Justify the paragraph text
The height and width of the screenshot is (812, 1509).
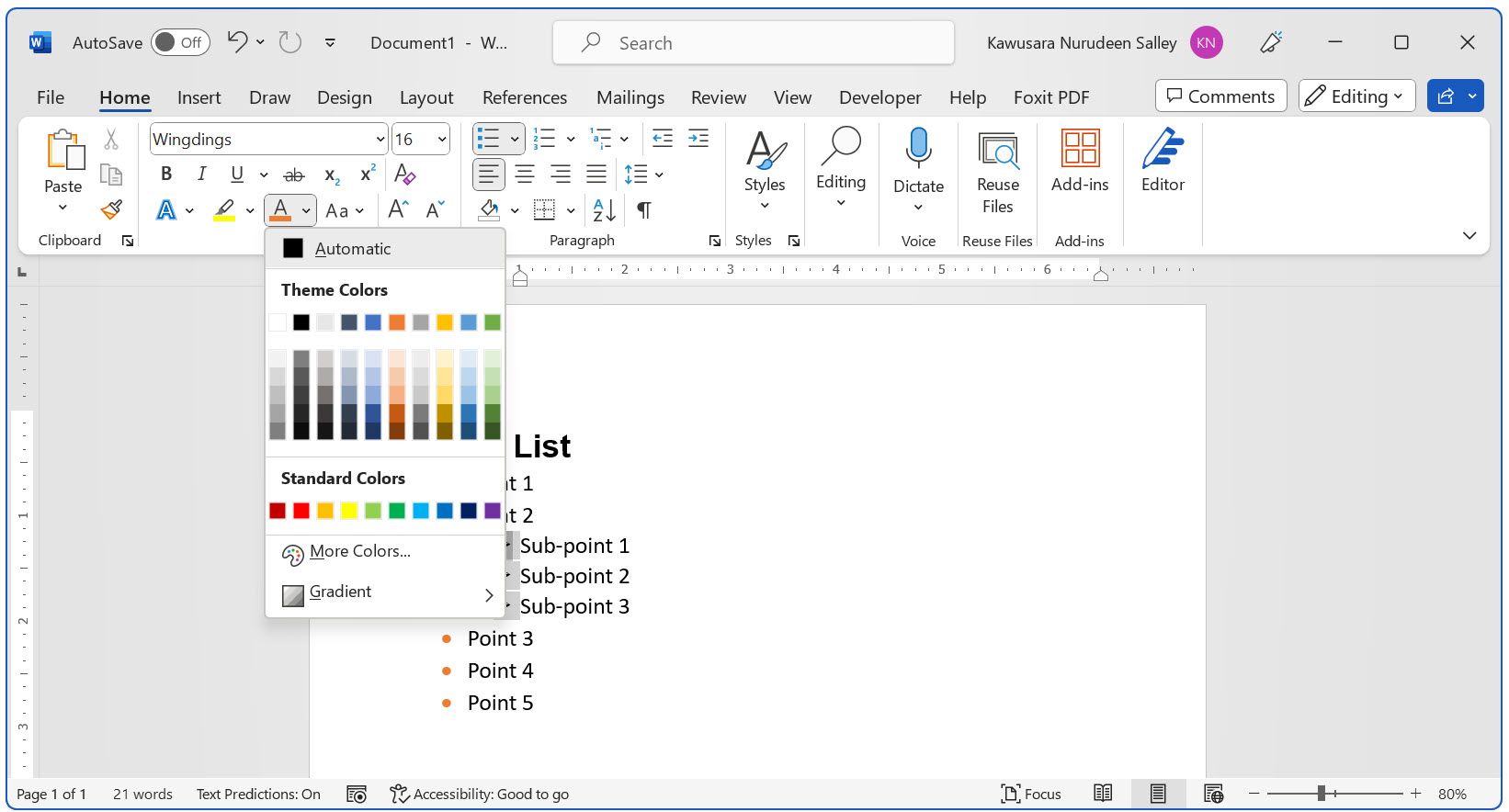point(596,174)
